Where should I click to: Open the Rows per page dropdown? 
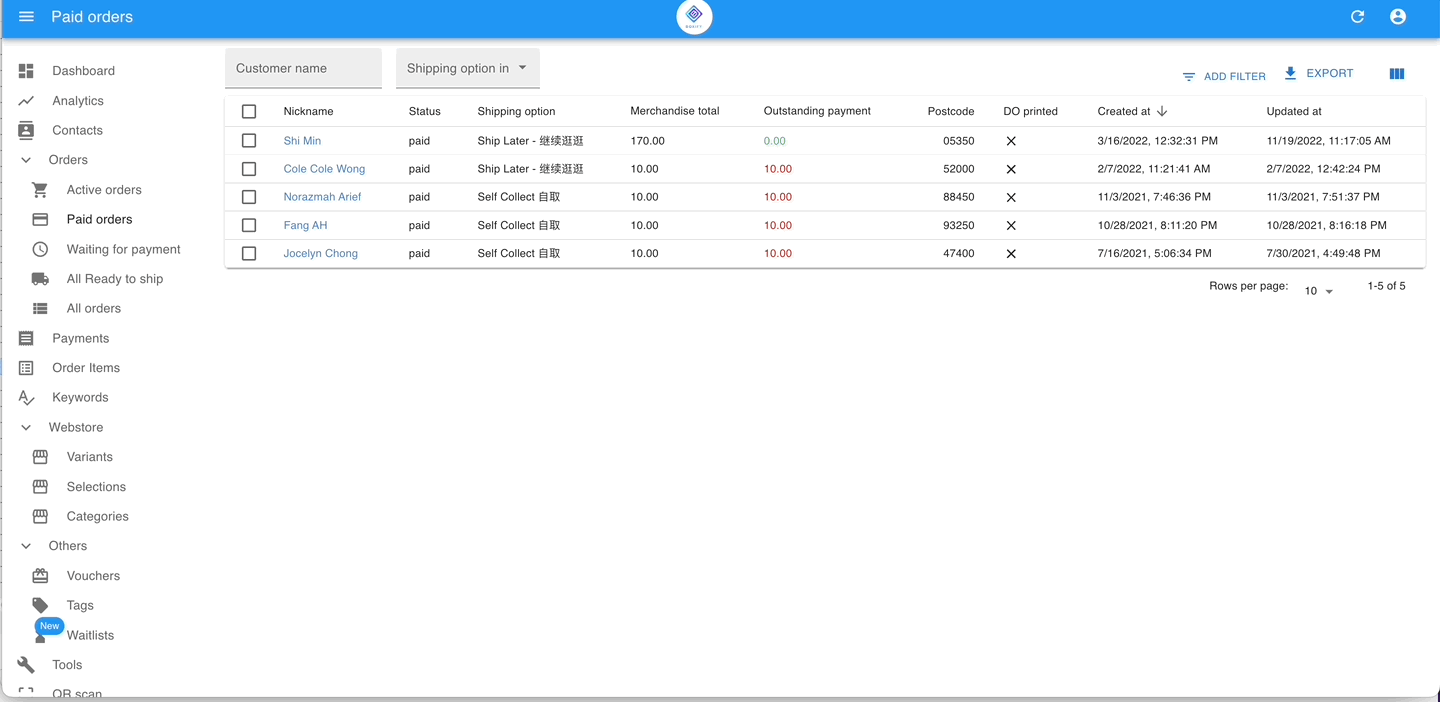(1318, 291)
